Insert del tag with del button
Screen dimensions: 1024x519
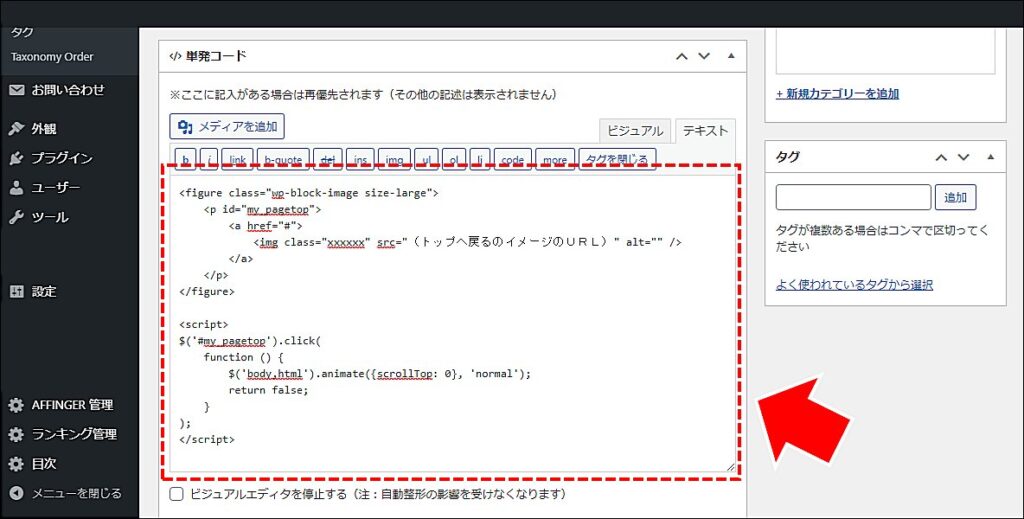coord(328,159)
